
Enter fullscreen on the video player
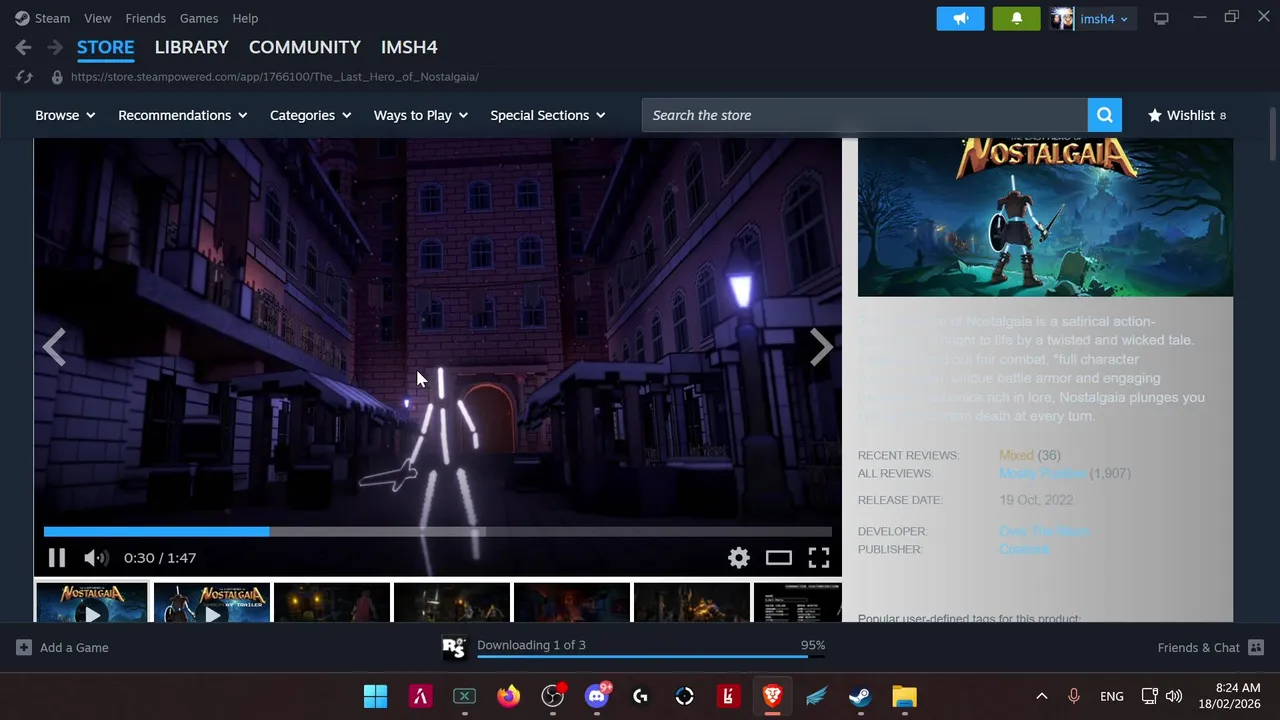tap(819, 558)
